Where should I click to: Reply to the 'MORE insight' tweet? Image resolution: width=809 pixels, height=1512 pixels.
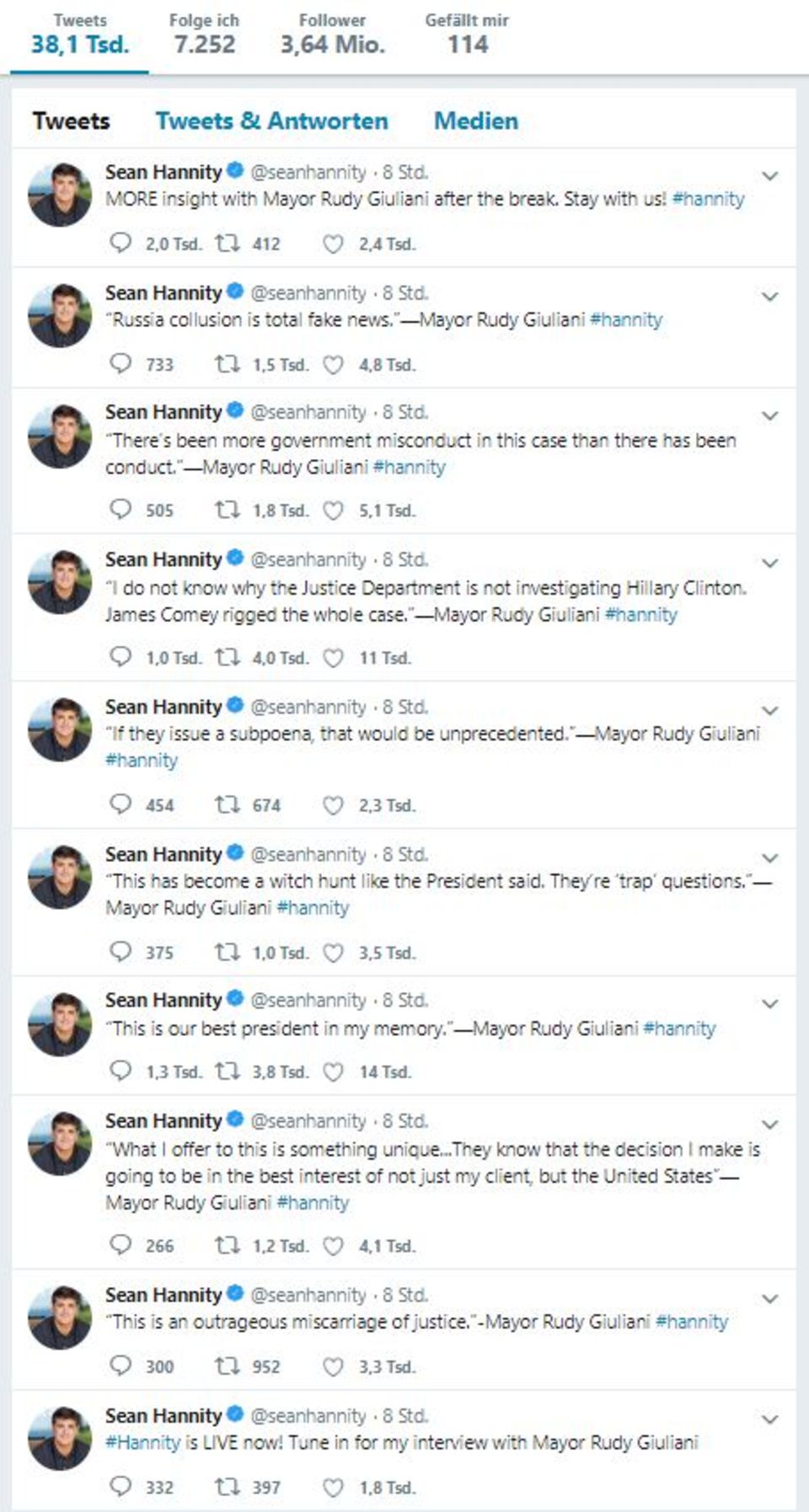121,243
